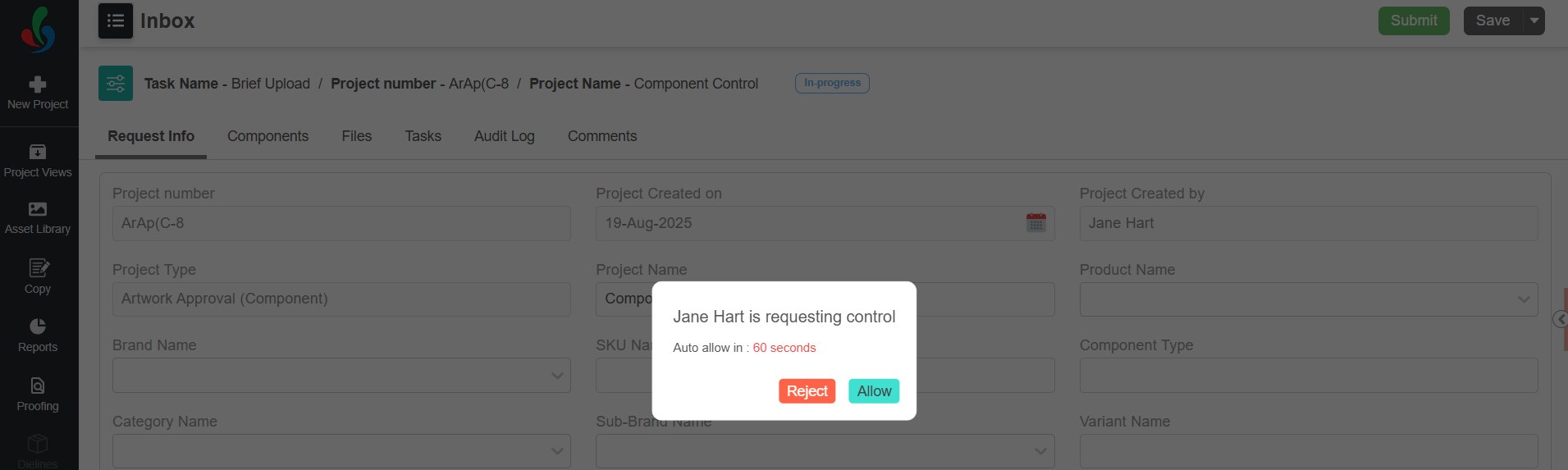Click the green Submit button
Viewport: 1568px width, 470px height.
point(1414,21)
